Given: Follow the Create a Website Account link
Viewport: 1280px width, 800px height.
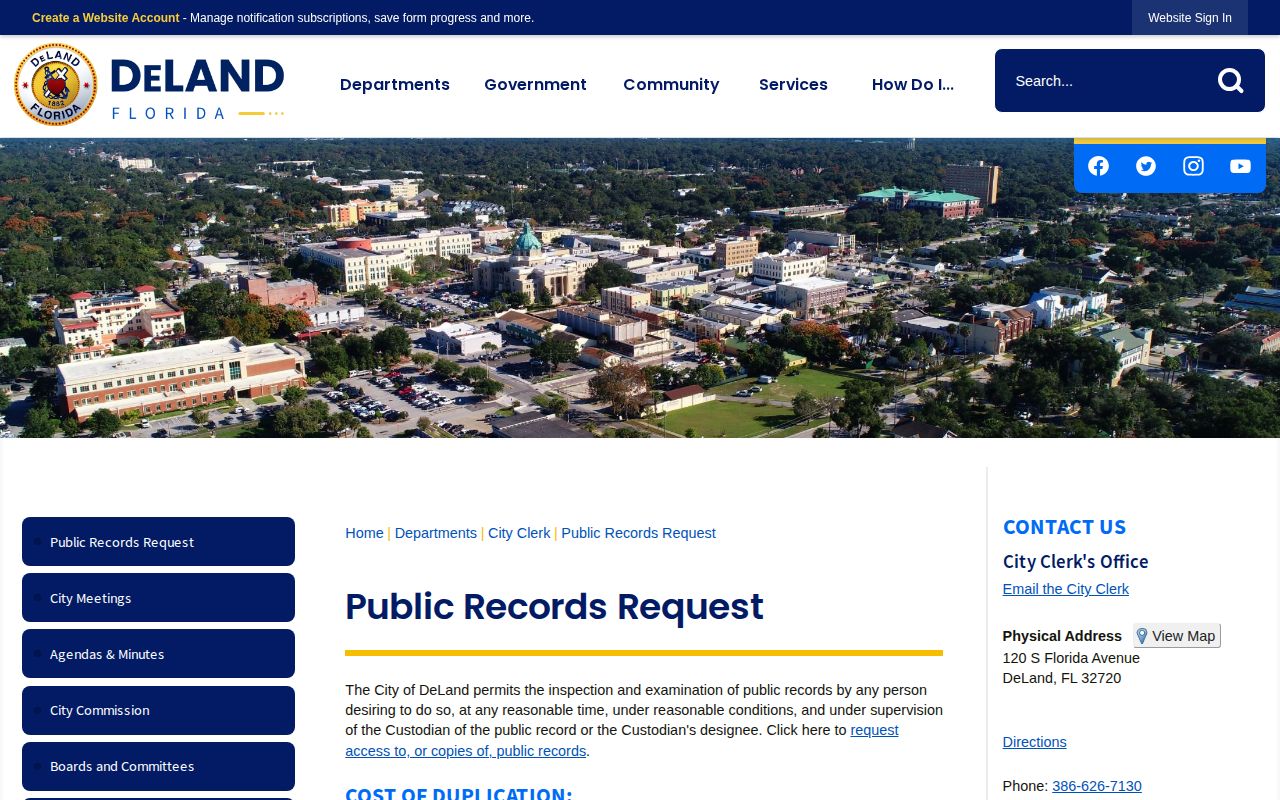Looking at the screenshot, I should [106, 18].
